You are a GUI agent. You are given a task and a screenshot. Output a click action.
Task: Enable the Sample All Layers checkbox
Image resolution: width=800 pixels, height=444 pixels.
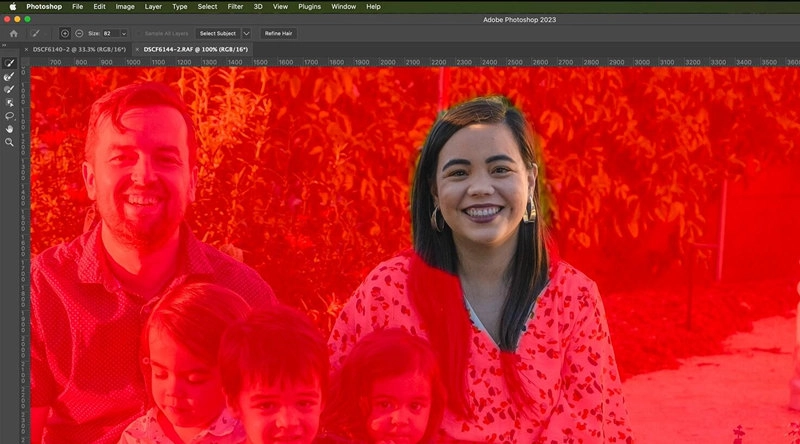pos(139,33)
